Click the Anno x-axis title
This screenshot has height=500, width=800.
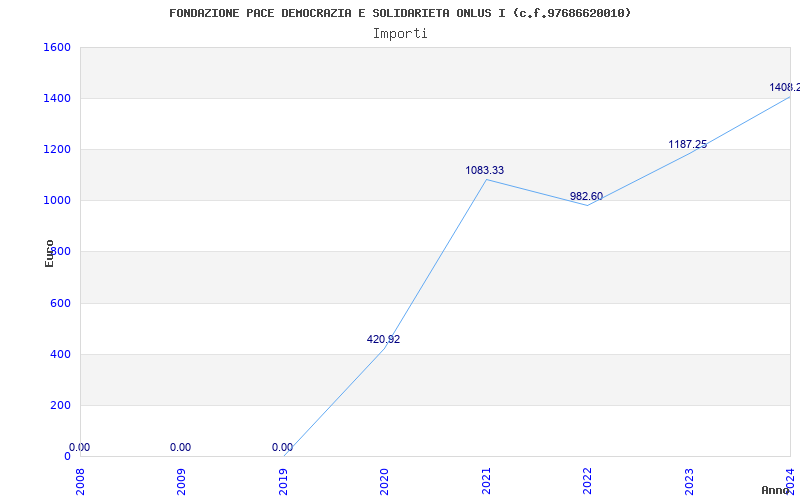point(776,490)
